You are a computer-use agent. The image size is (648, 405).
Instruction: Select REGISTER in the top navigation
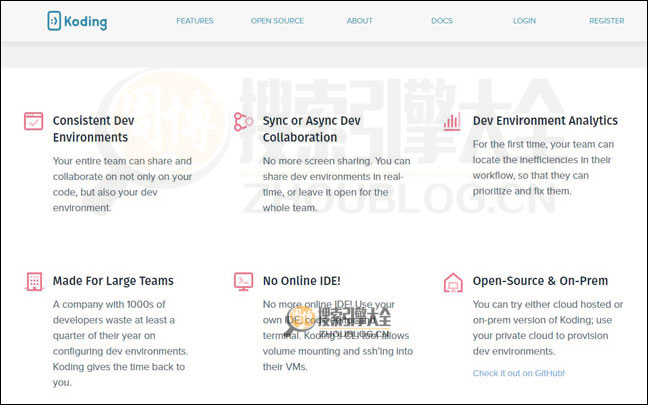coord(606,21)
